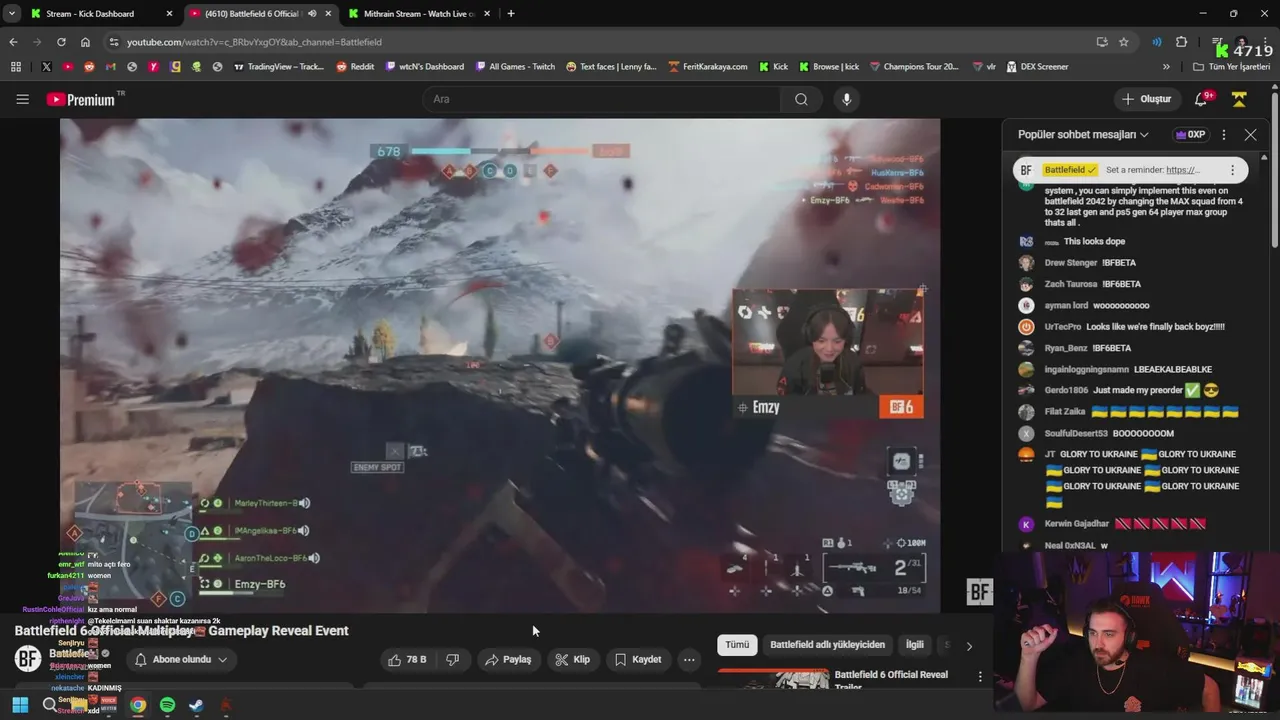Show more bookmarks chevron

tap(1166, 67)
